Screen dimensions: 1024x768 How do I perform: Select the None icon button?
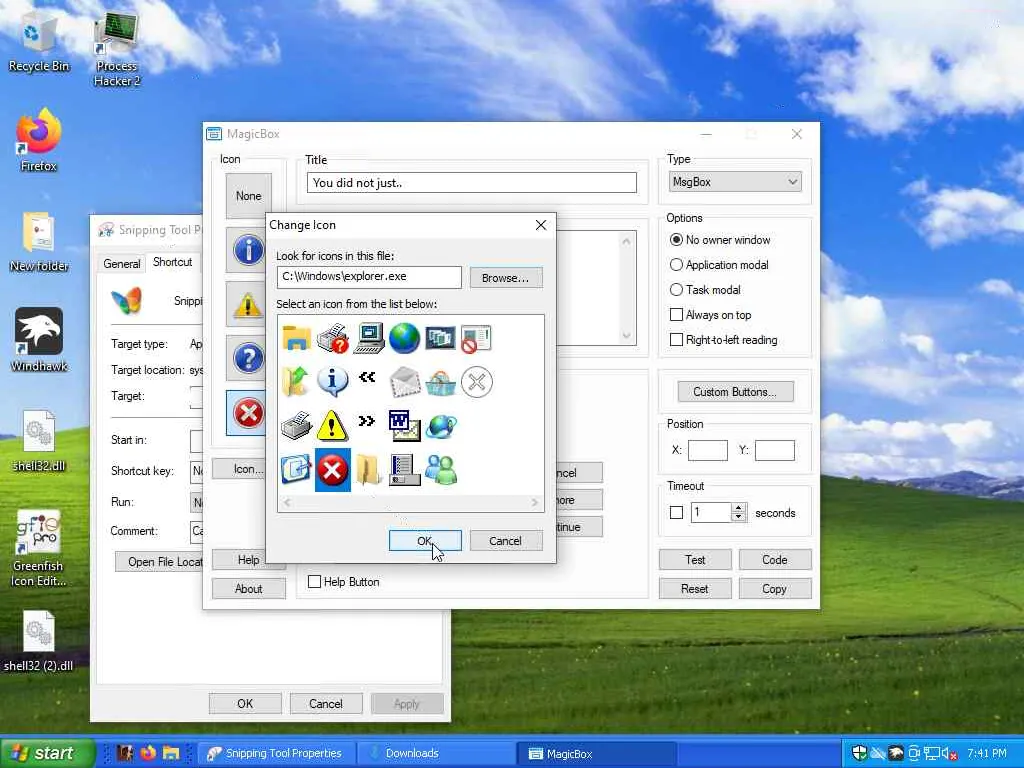248,196
